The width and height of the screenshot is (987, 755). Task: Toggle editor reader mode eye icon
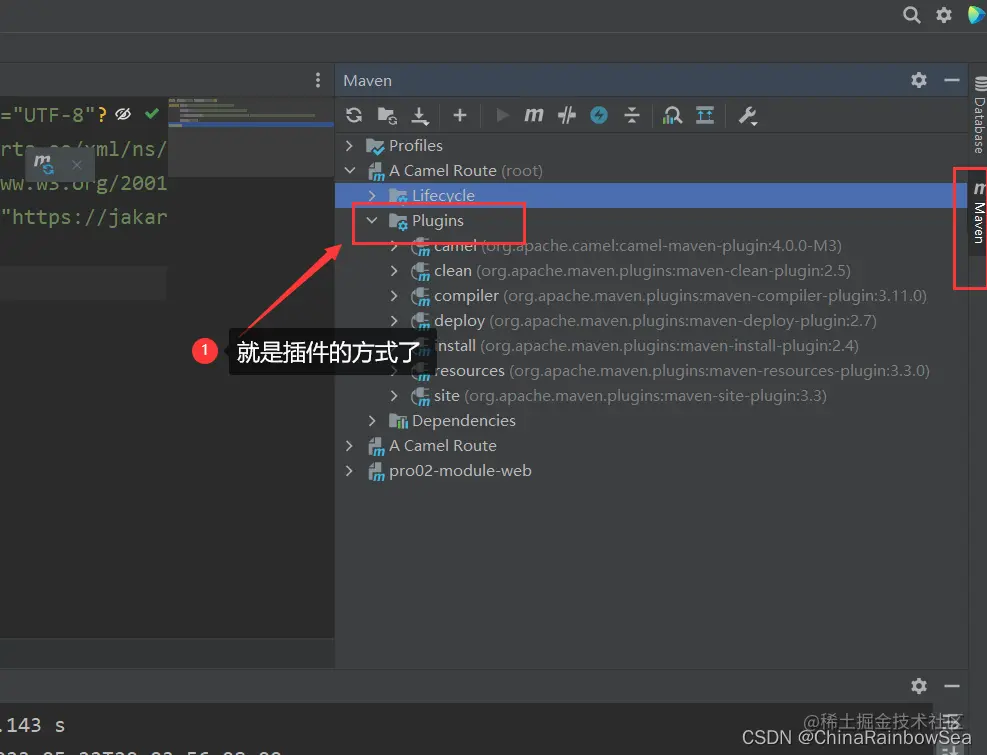pos(123,114)
